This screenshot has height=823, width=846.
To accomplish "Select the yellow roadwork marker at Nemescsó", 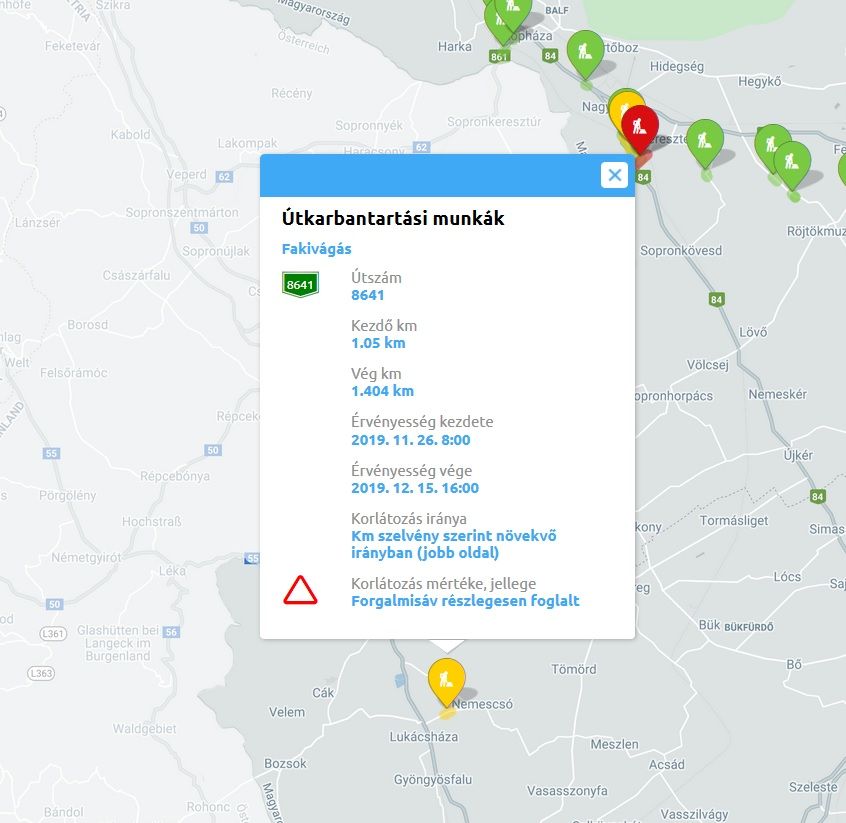I will point(447,682).
